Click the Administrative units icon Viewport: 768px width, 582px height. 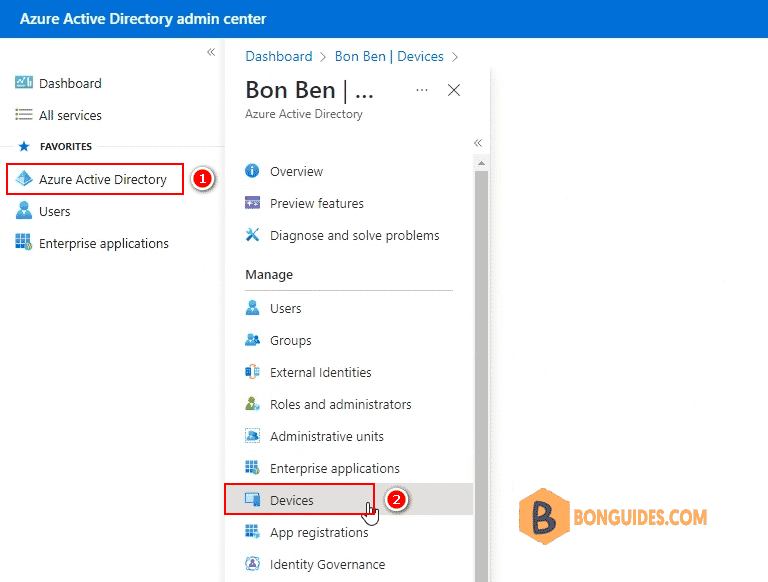coord(252,436)
